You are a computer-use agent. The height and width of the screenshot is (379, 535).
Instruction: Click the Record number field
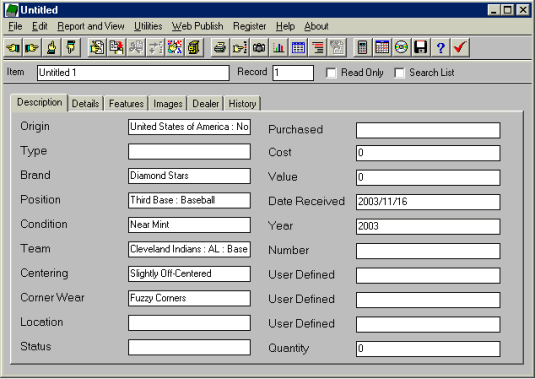pyautogui.click(x=293, y=73)
